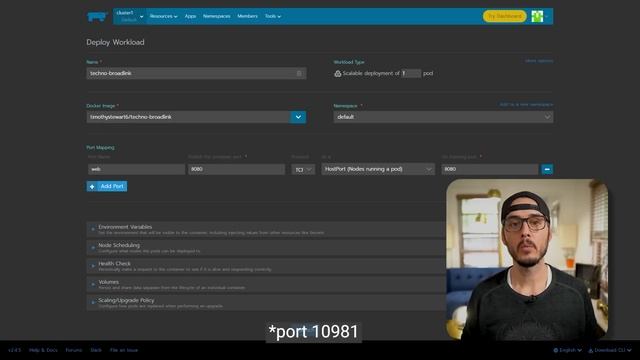640x360 pixels.
Task: Click the container port field with 8080
Action: (236, 169)
